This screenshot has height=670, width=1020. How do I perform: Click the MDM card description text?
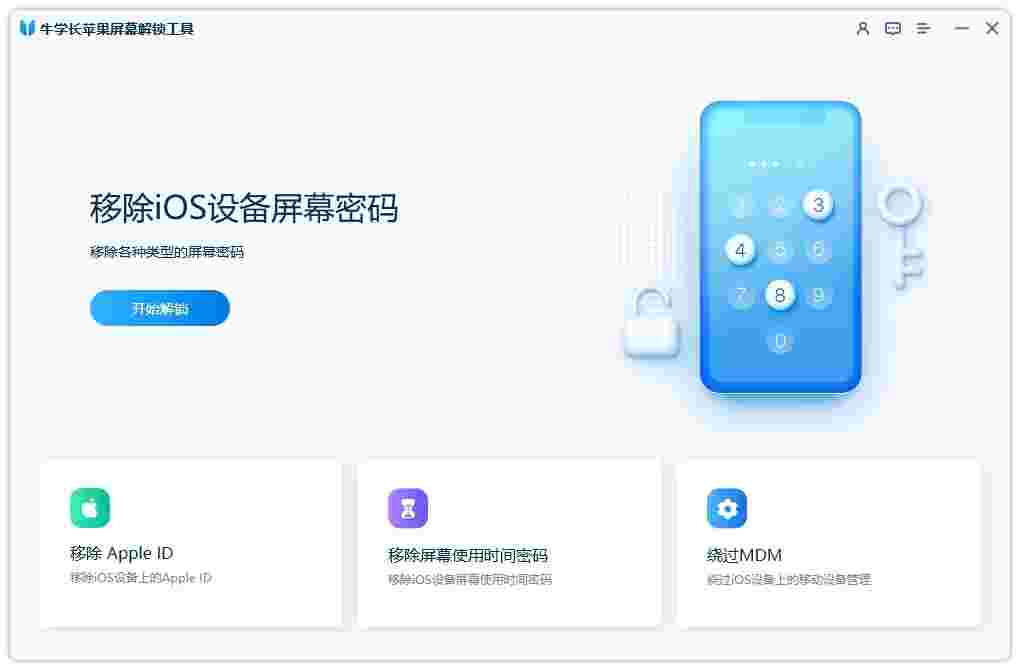(x=788, y=580)
